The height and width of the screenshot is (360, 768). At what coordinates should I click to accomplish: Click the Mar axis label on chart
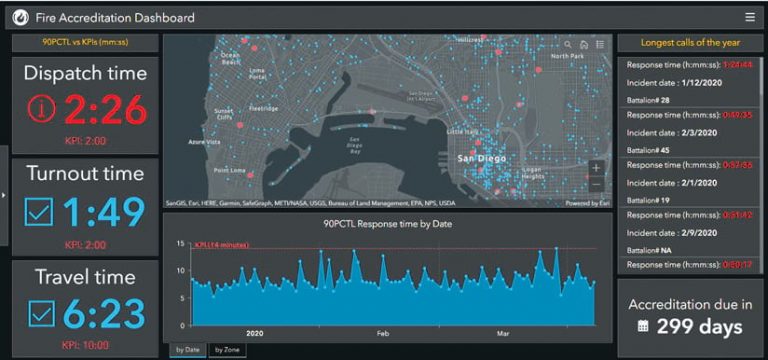503,334
